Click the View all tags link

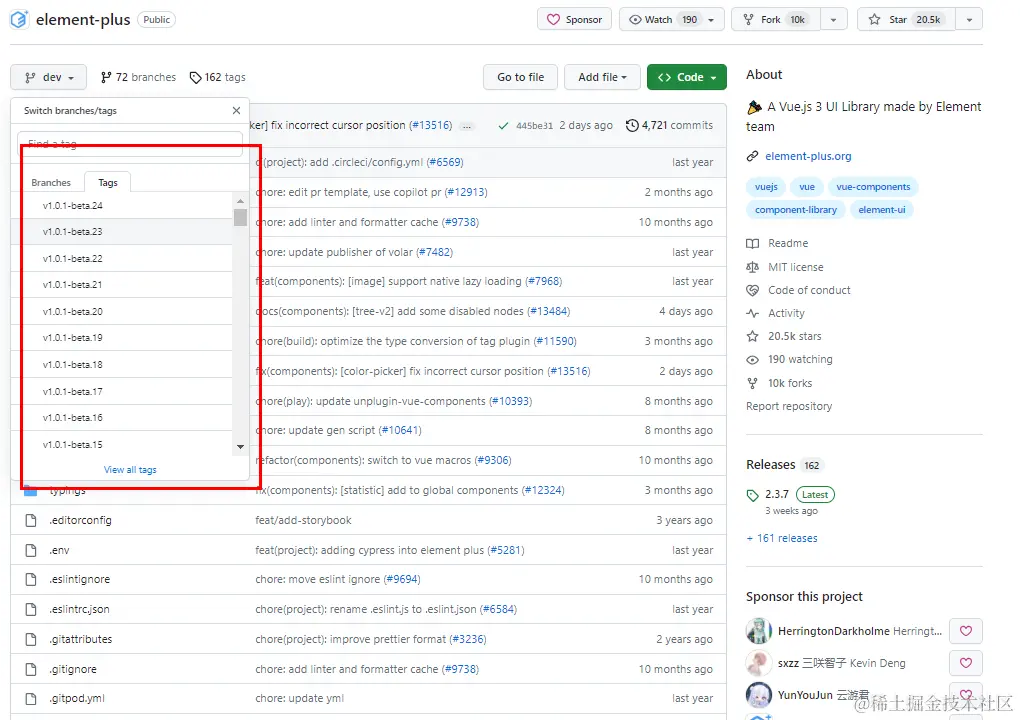coord(130,470)
